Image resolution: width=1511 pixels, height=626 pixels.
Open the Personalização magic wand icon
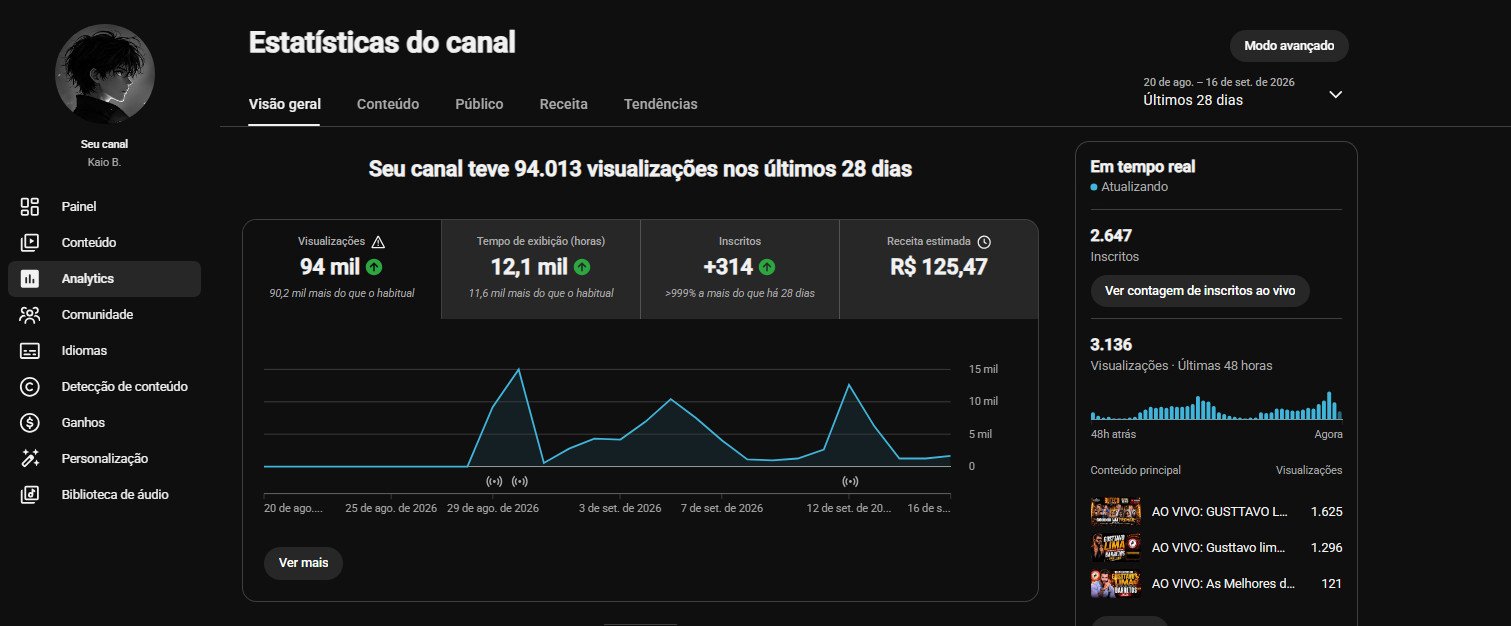(x=30, y=459)
